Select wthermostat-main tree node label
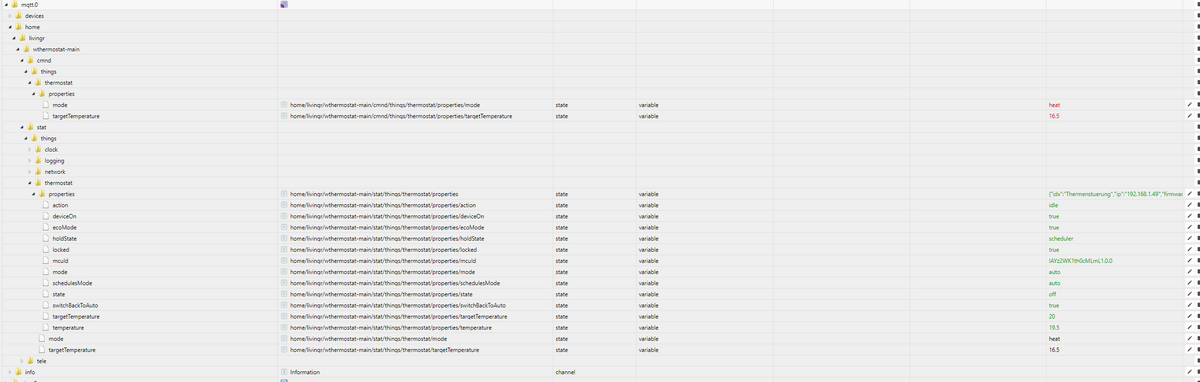1200x382 pixels. pos(56,49)
